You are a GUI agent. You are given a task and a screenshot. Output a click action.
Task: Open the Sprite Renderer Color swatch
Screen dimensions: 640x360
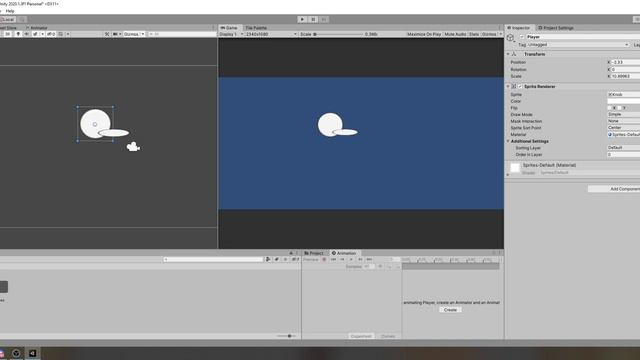coord(624,101)
